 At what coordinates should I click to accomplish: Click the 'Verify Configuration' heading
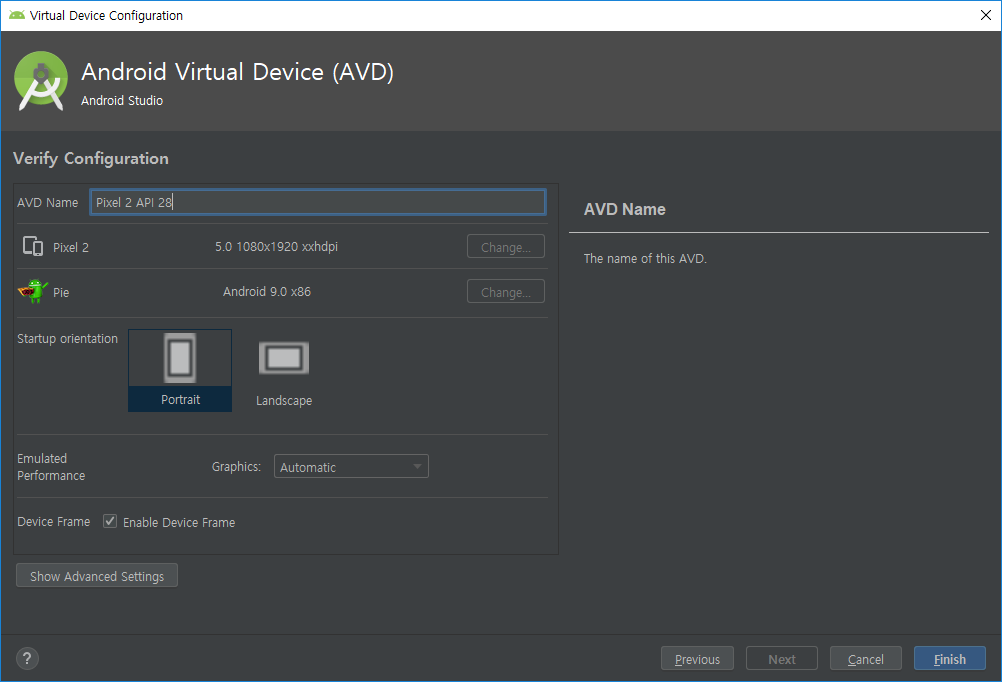pyautogui.click(x=91, y=159)
